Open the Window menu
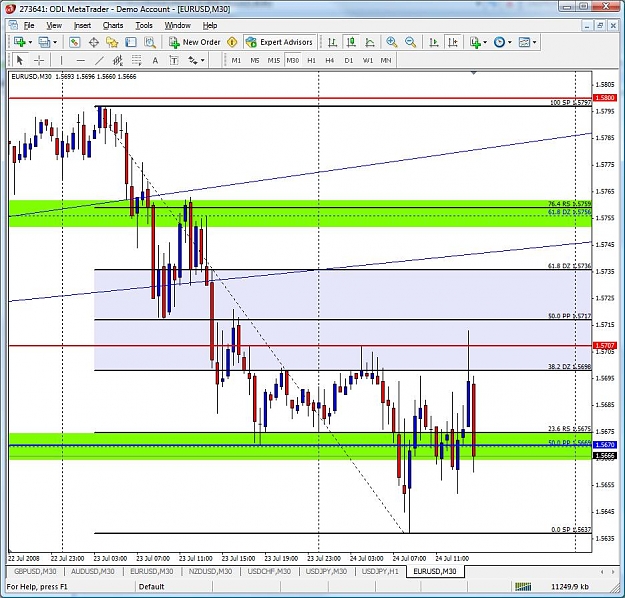 tap(177, 26)
